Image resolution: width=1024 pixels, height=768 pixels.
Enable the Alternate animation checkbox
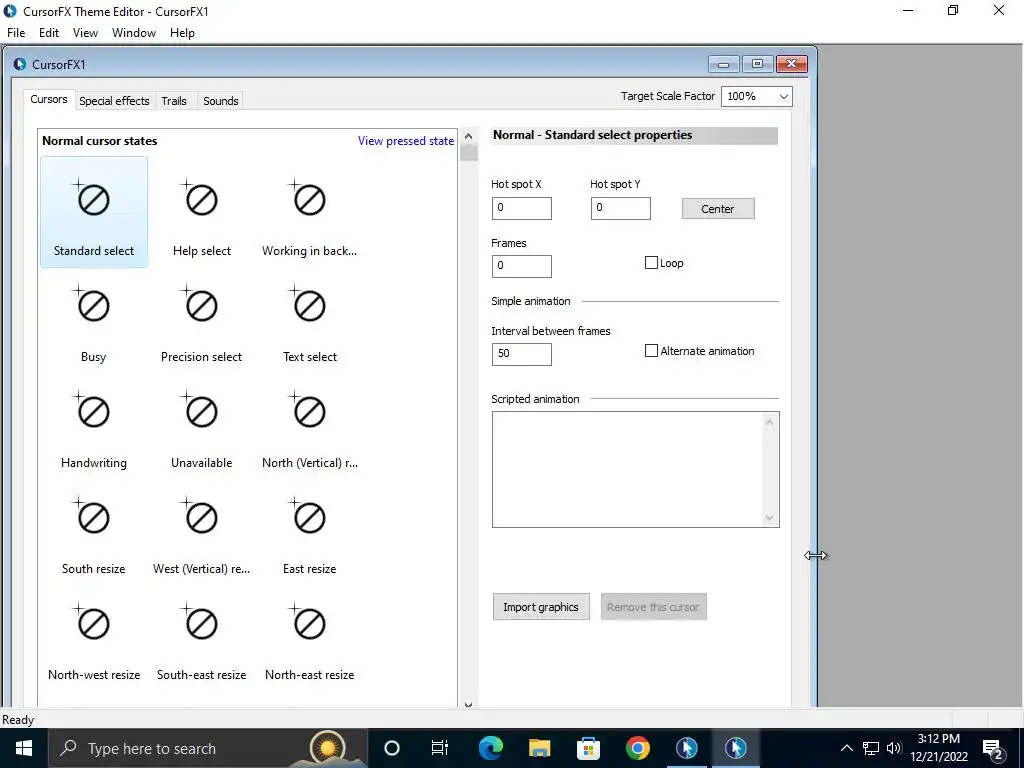651,351
